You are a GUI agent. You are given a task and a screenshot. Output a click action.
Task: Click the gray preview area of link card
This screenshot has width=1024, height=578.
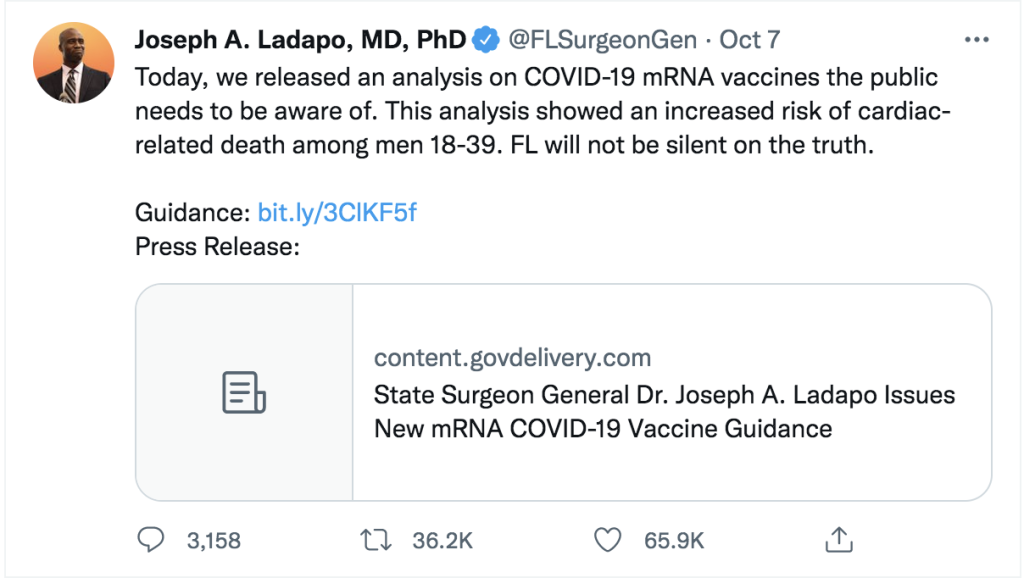[x=244, y=393]
